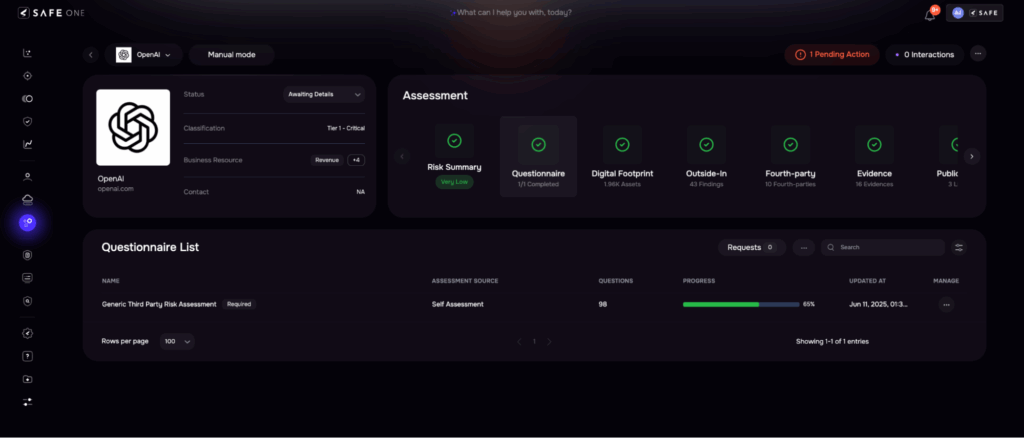Open the help question mark sidebar icon
Screen dimensions: 1024x438
point(27,356)
